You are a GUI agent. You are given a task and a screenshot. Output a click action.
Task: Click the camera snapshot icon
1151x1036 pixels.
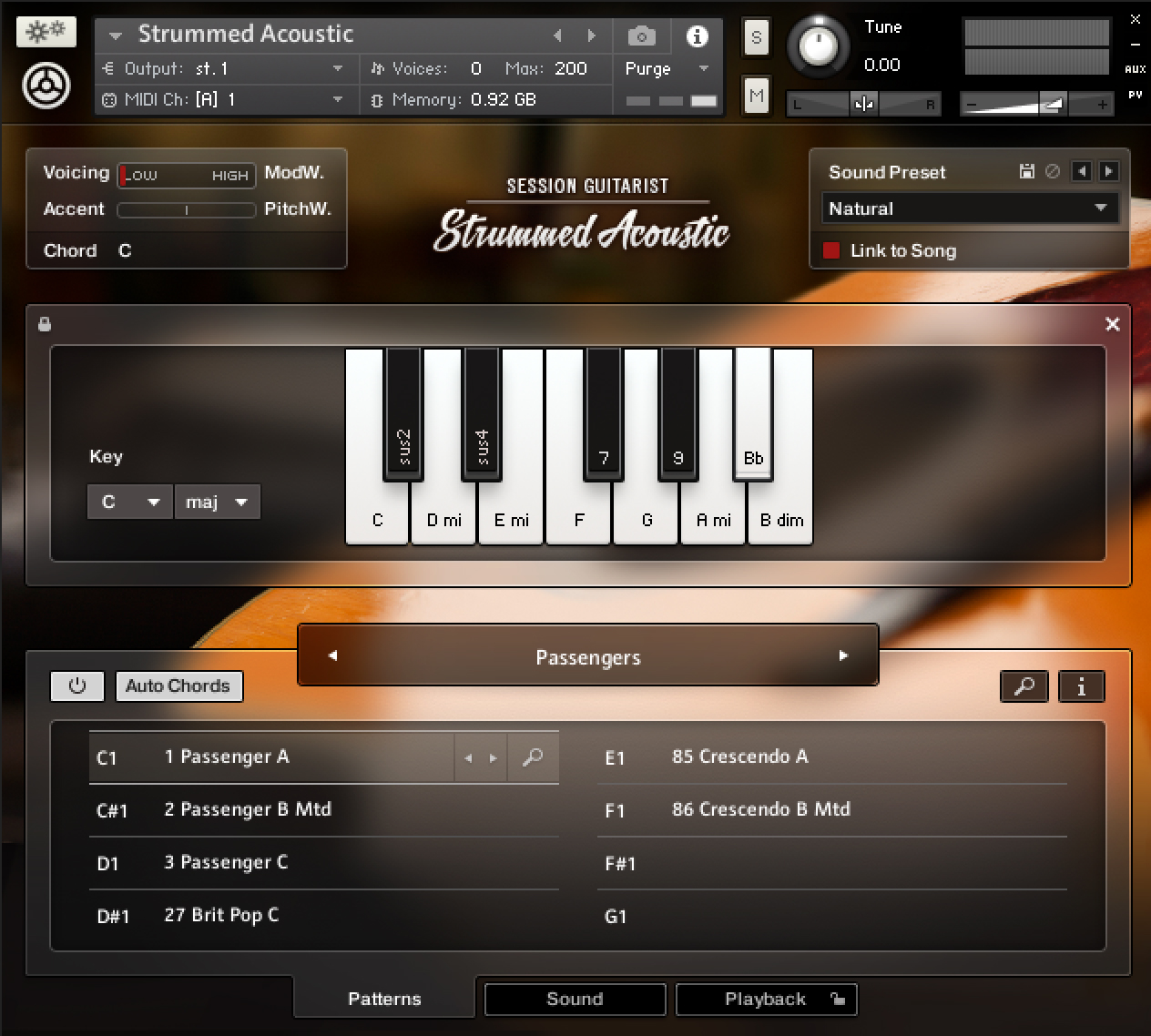(641, 36)
